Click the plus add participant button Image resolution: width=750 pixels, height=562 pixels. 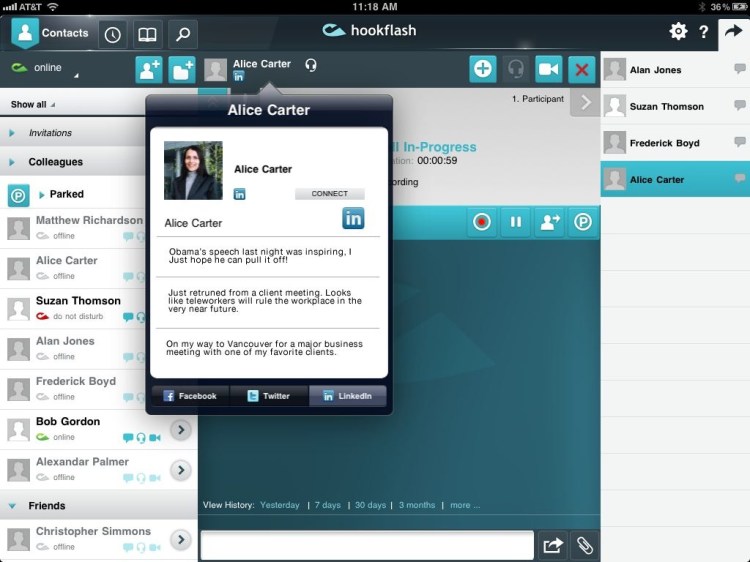pyautogui.click(x=483, y=69)
